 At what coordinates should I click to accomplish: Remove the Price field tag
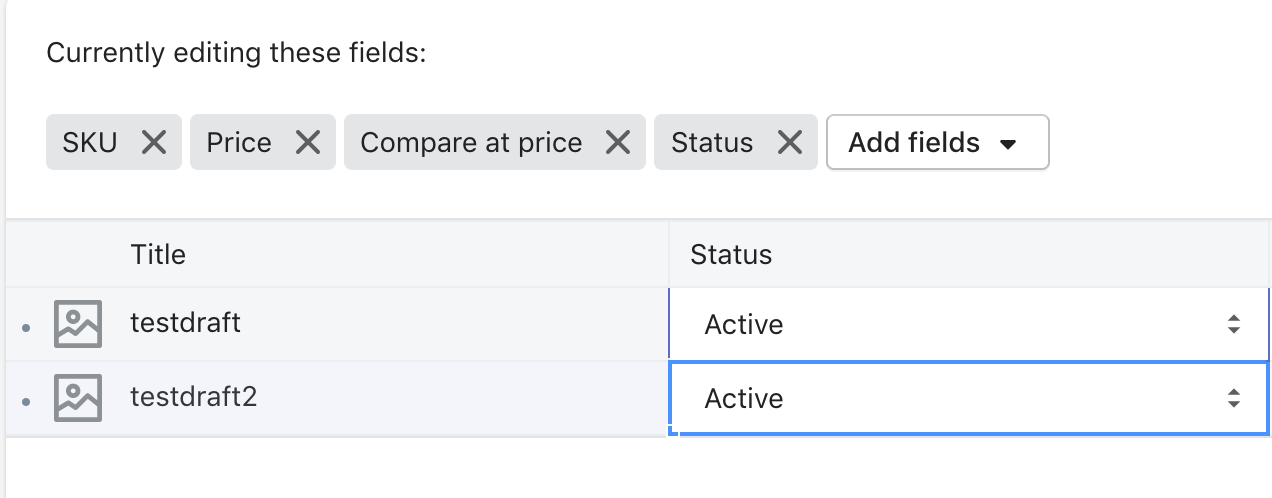click(x=308, y=143)
